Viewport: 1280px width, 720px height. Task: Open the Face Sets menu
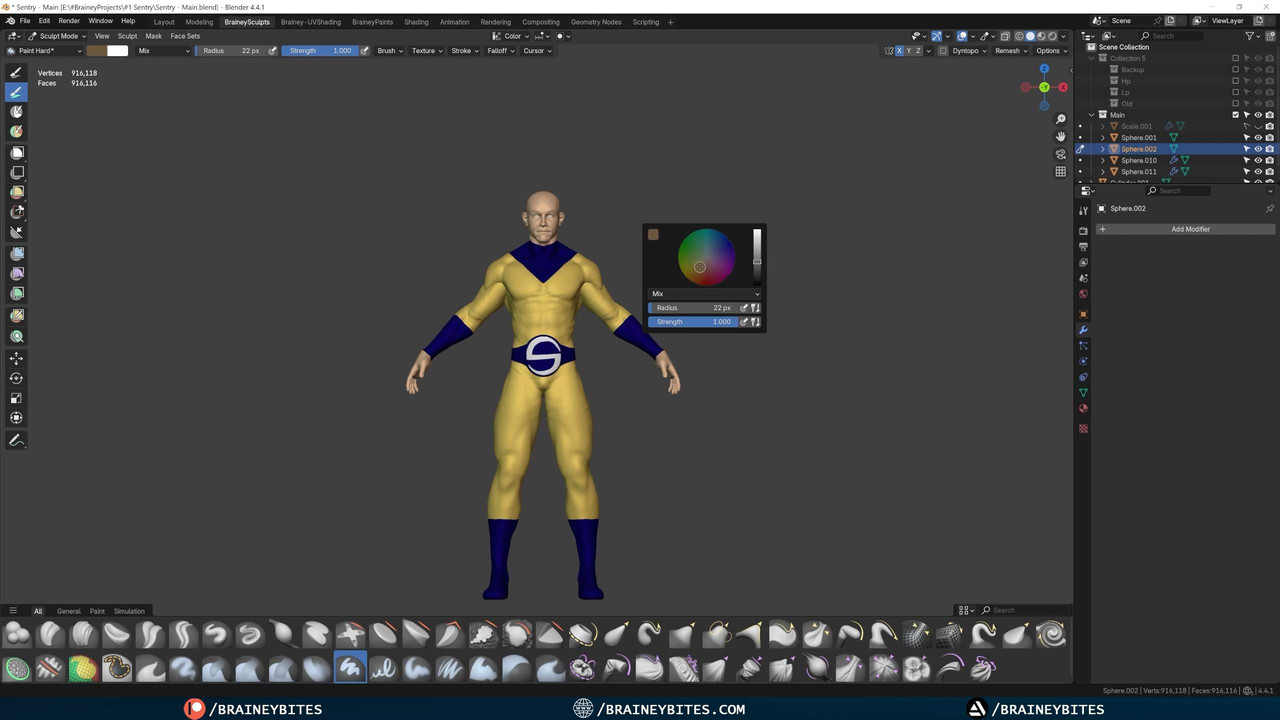point(185,36)
